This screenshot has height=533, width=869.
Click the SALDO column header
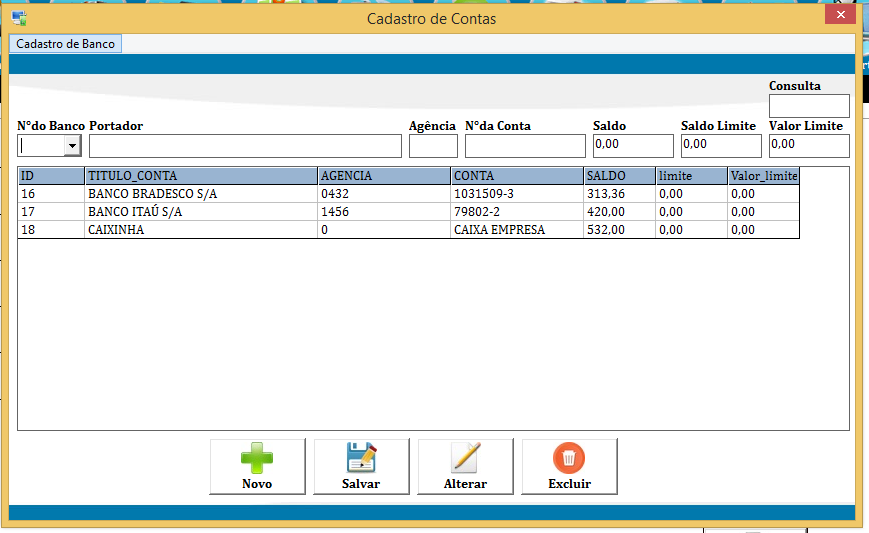618,176
